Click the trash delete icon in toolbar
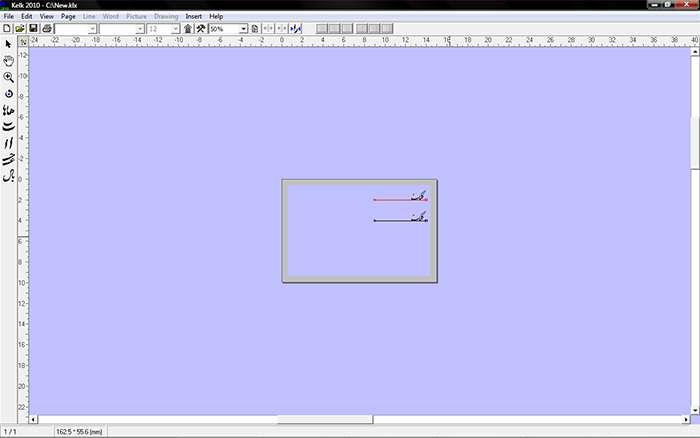The width and height of the screenshot is (700, 438). point(188,29)
